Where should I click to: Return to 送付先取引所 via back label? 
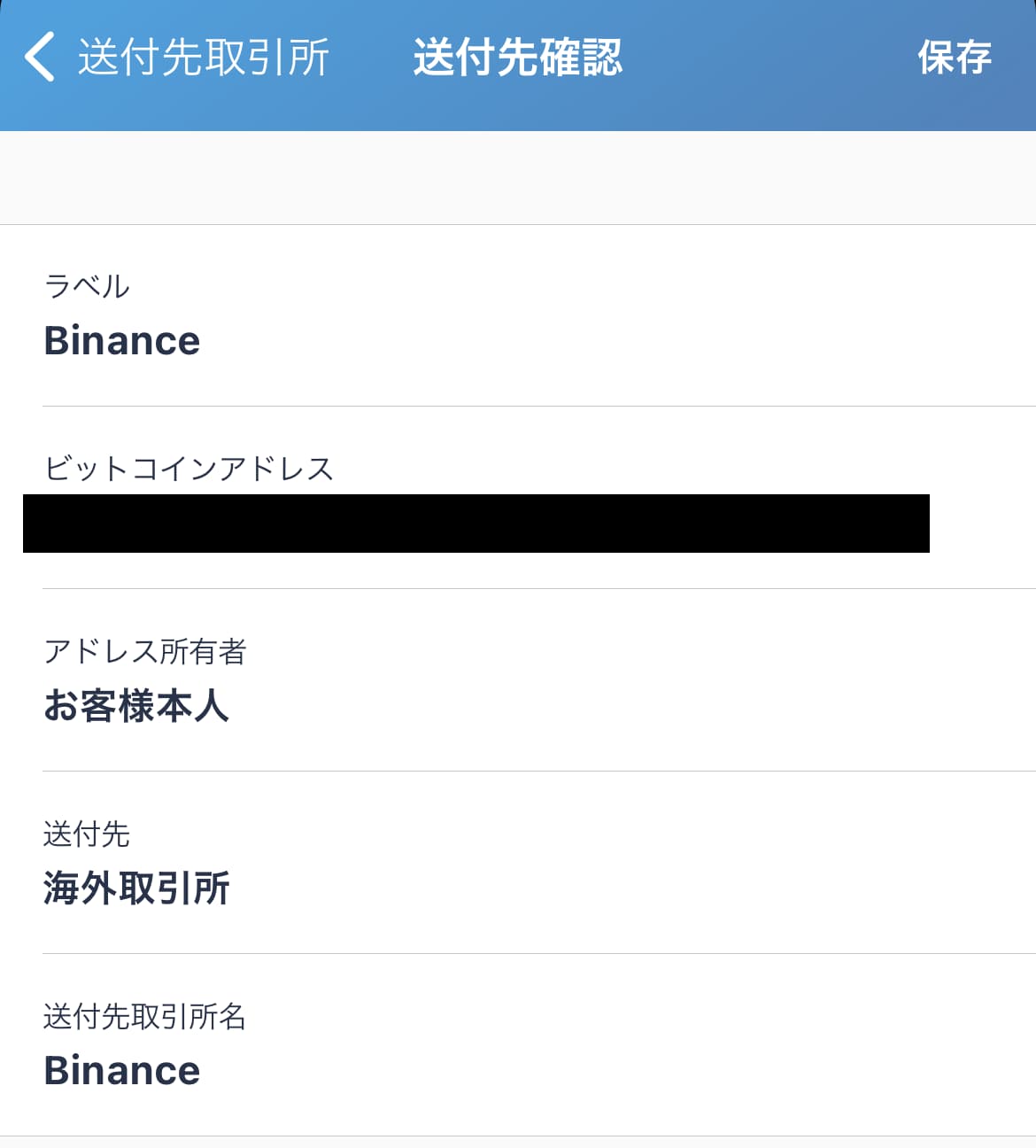point(204,58)
